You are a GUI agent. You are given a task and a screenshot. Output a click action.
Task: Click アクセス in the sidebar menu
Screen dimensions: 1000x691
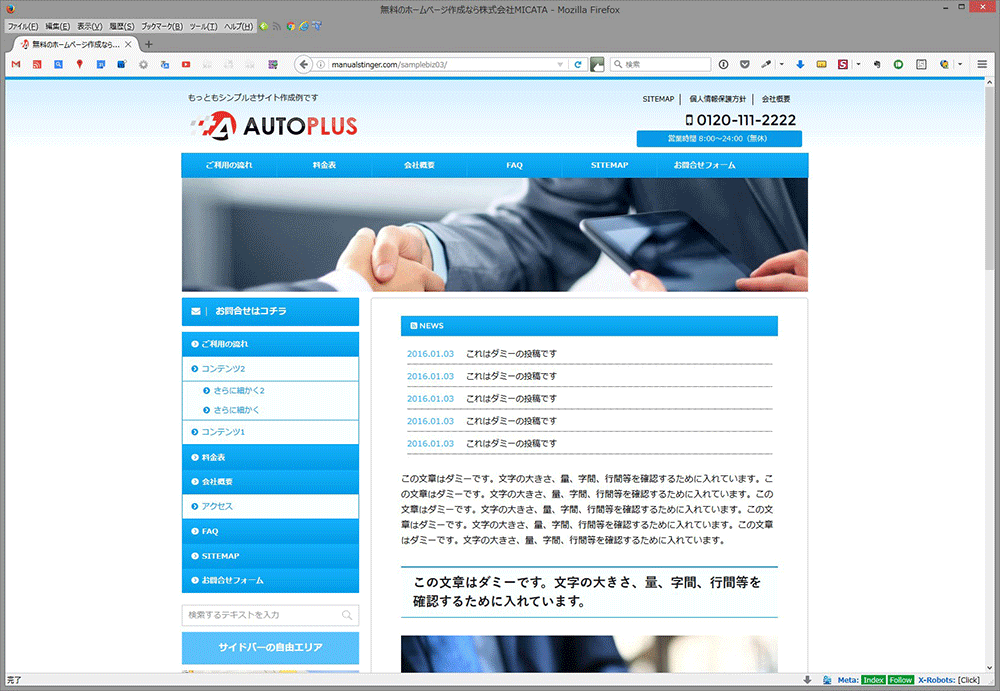(x=270, y=507)
